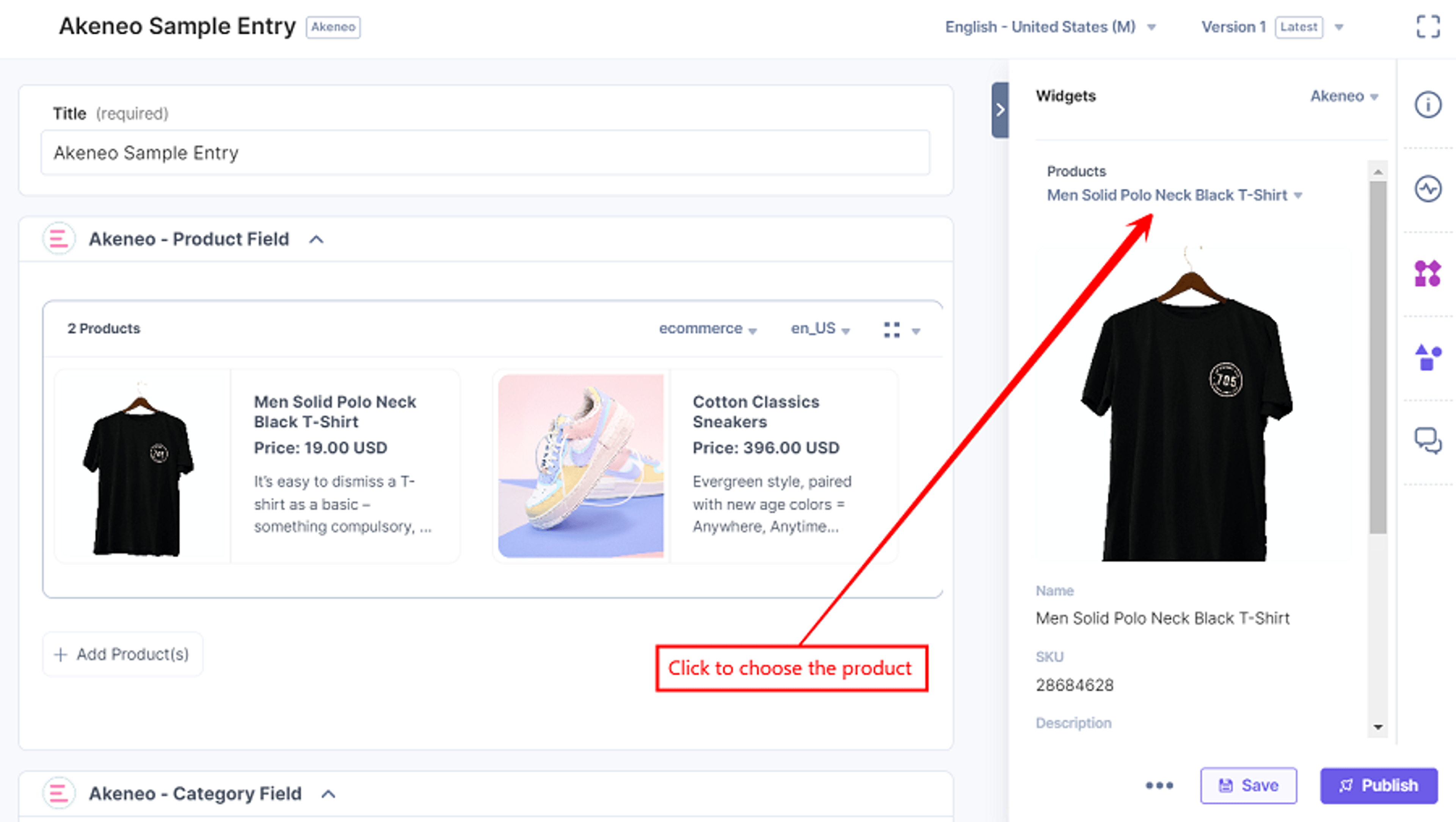Select the Cotton Classics Sneakers thumbnail
The height and width of the screenshot is (822, 1456).
pyautogui.click(x=581, y=467)
